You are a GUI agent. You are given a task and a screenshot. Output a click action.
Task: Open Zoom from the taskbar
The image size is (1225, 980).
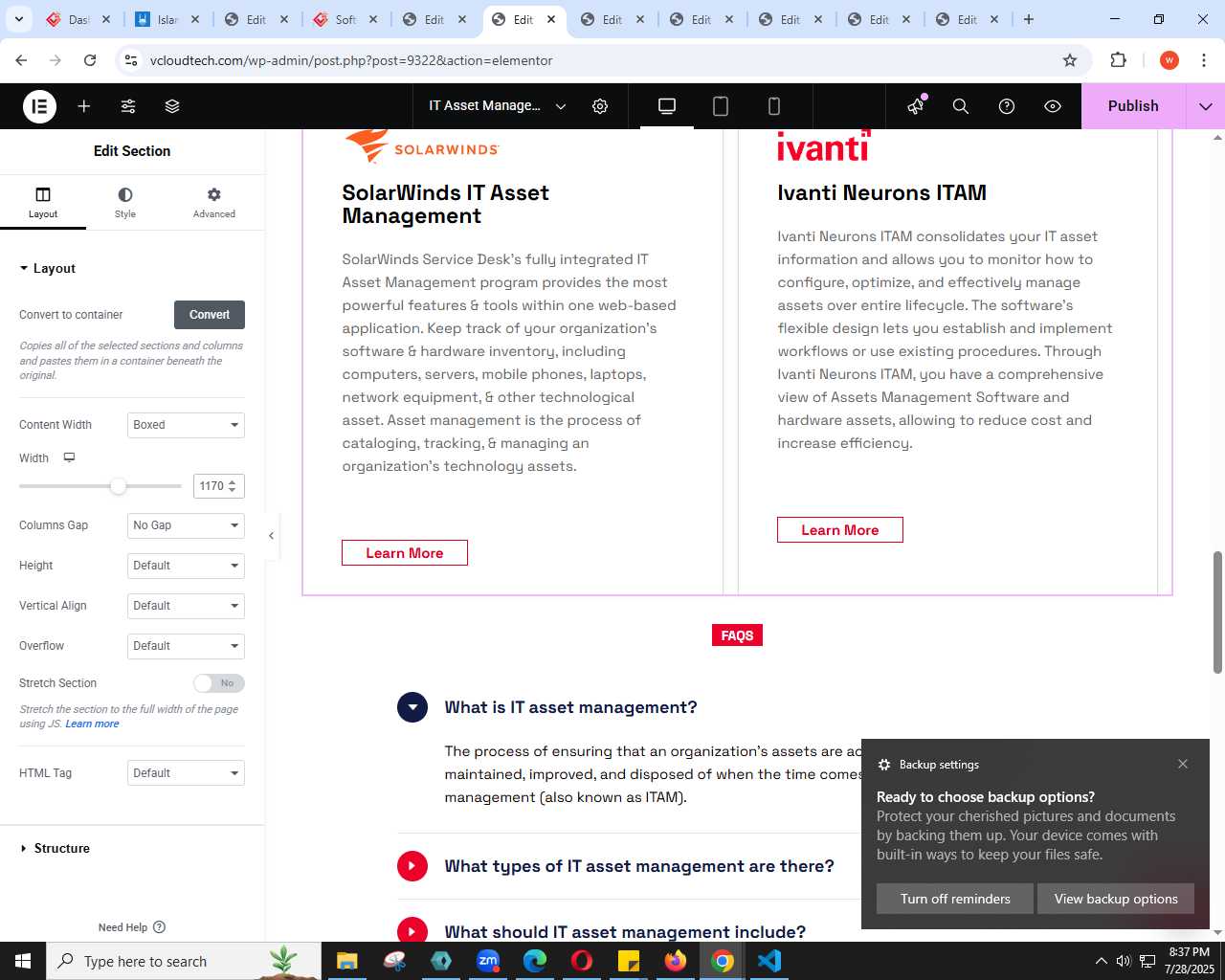point(488,961)
